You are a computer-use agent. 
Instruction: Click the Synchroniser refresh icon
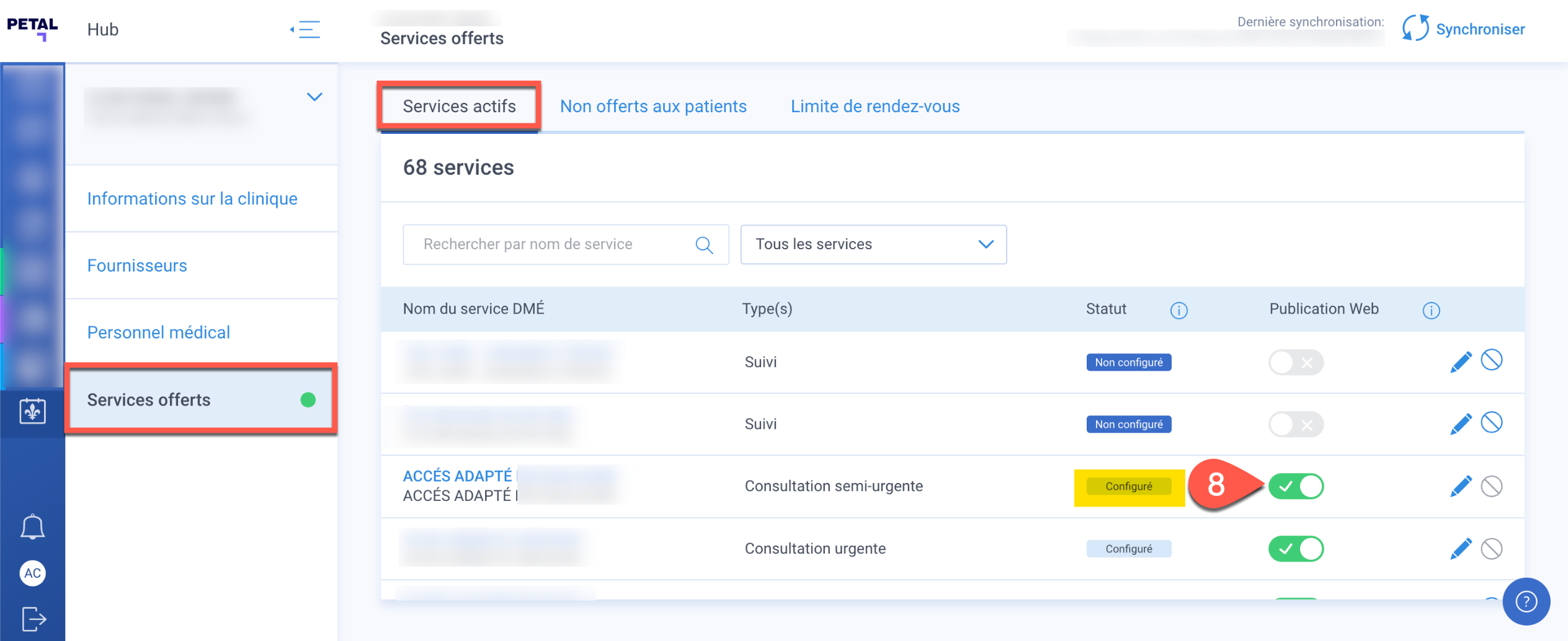pos(1415,29)
